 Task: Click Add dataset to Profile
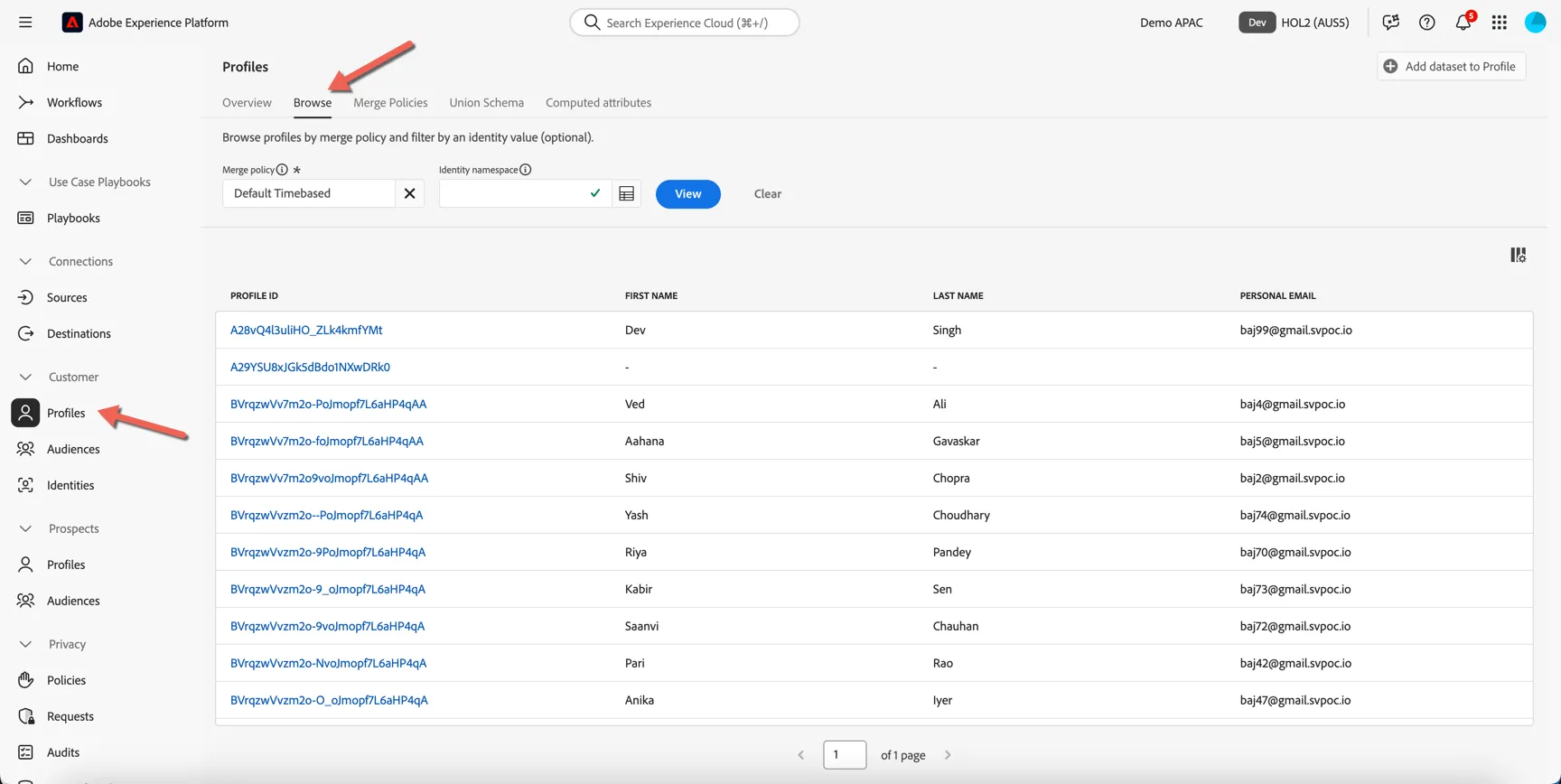1451,66
